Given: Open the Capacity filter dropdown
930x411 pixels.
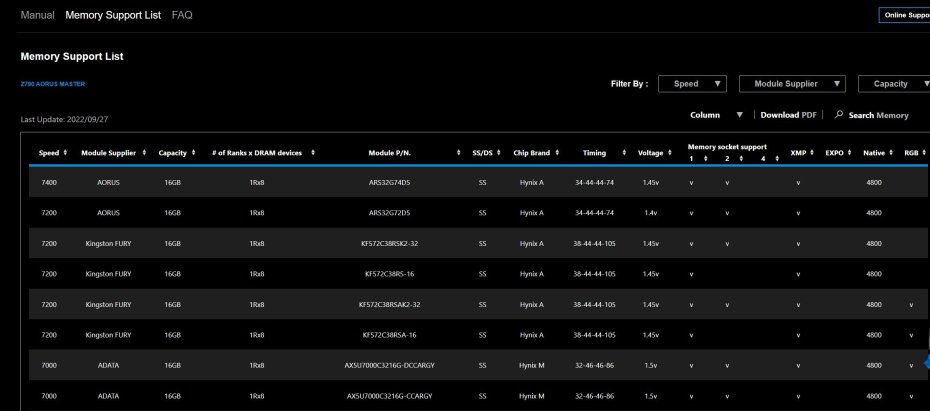Looking at the screenshot, I should point(896,84).
